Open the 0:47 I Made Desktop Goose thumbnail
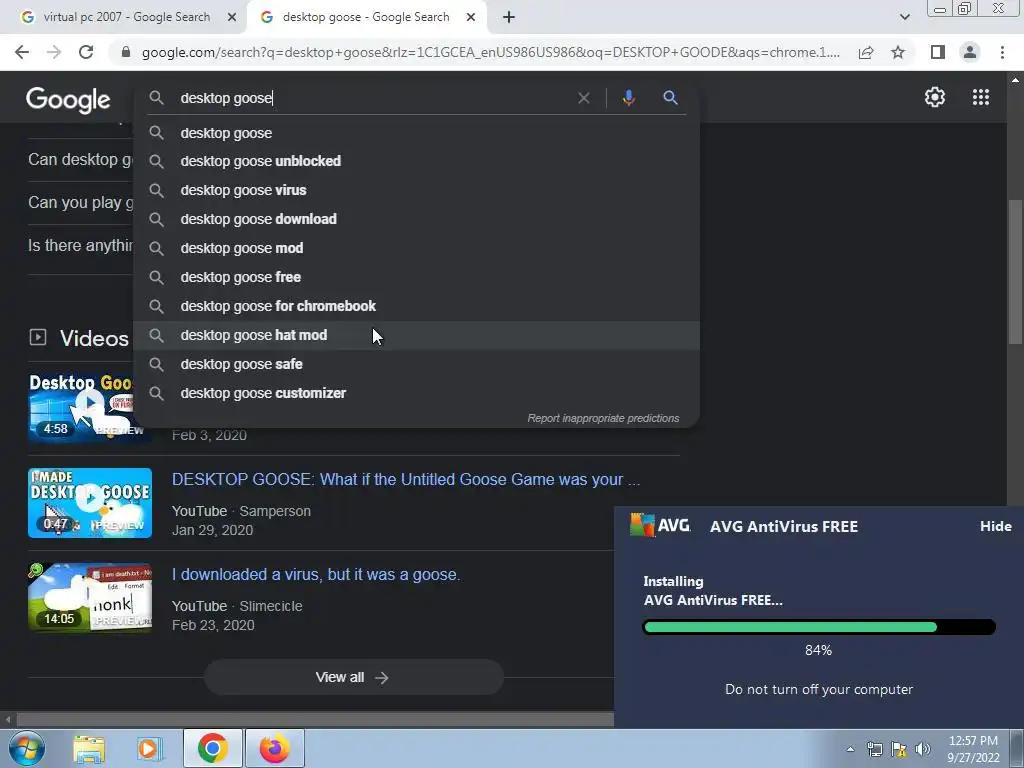Viewport: 1024px width, 768px height. click(x=90, y=503)
